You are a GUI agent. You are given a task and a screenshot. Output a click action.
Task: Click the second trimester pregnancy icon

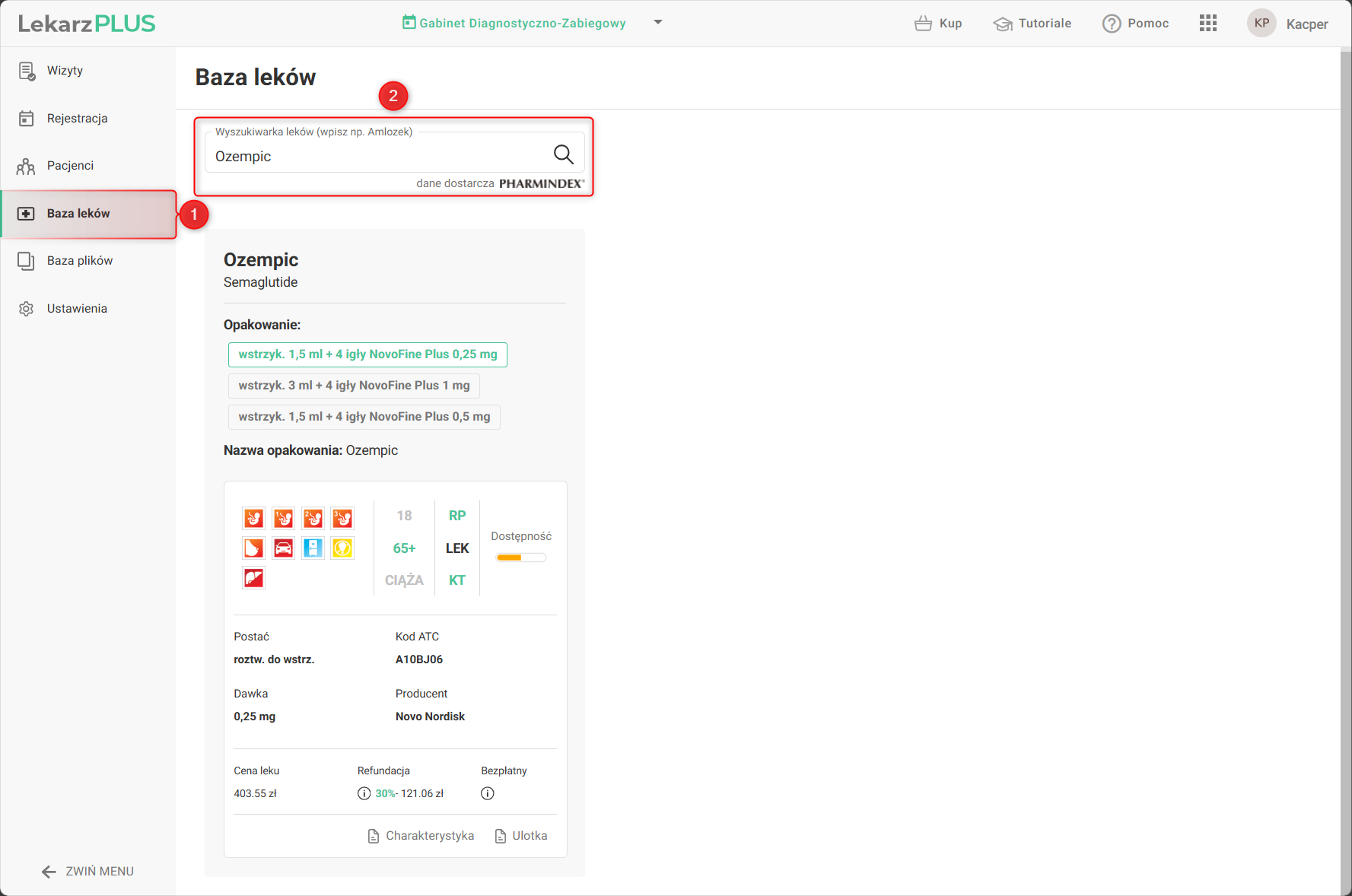coord(313,519)
